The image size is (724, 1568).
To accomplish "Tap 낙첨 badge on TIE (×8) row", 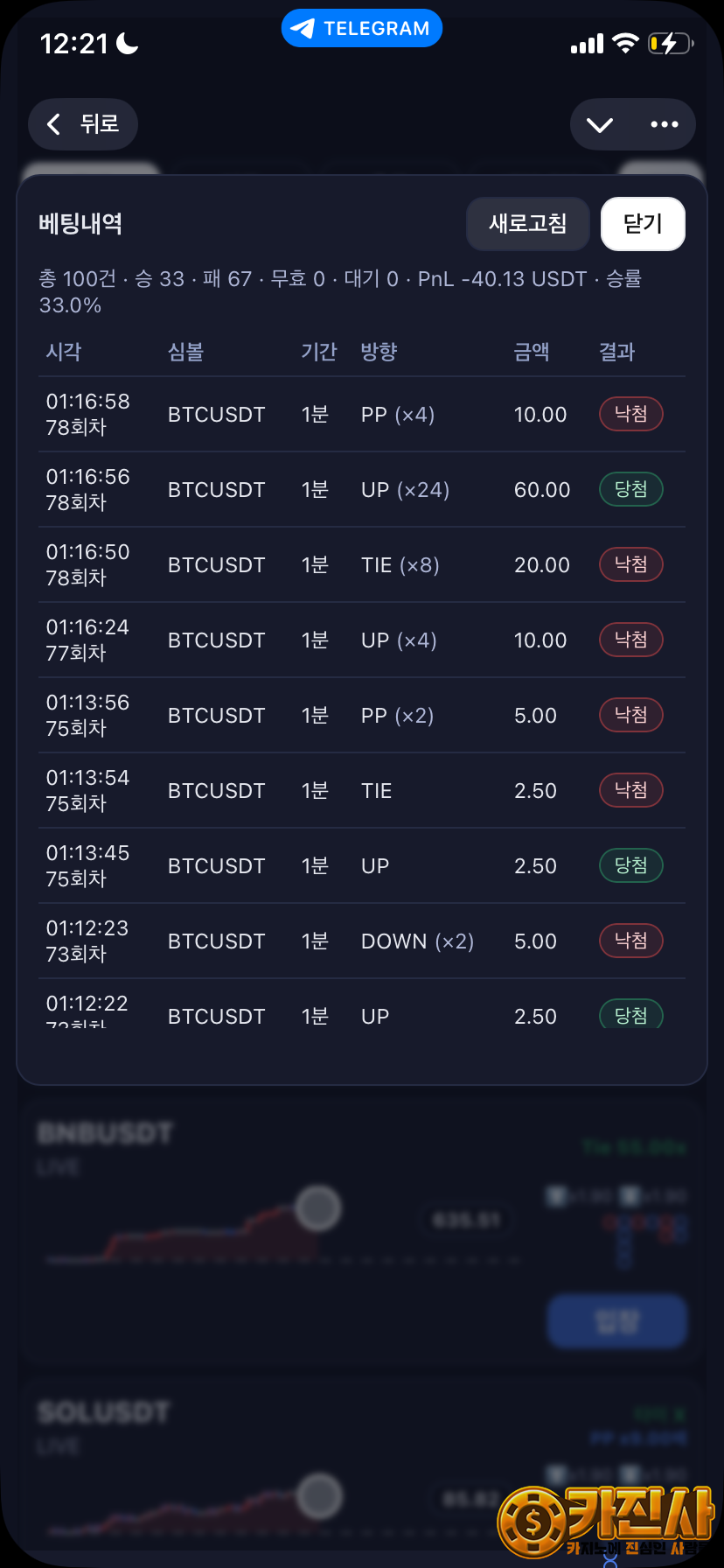I will click(x=630, y=564).
